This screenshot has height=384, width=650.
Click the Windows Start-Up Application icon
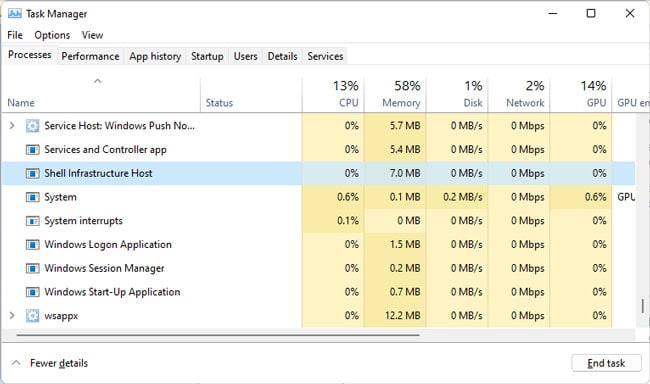click(32, 292)
